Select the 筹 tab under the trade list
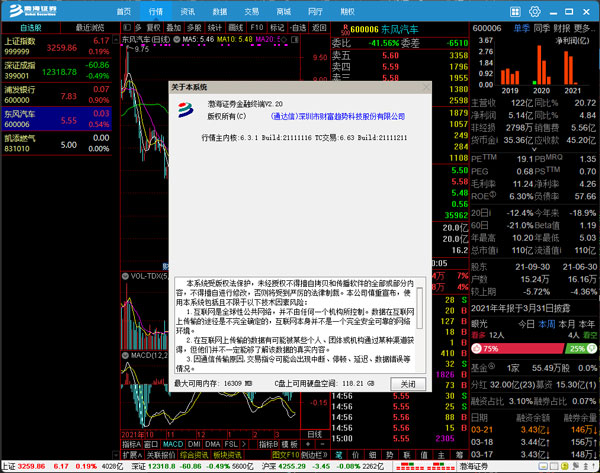This screenshot has width=600, height=473. click(458, 455)
